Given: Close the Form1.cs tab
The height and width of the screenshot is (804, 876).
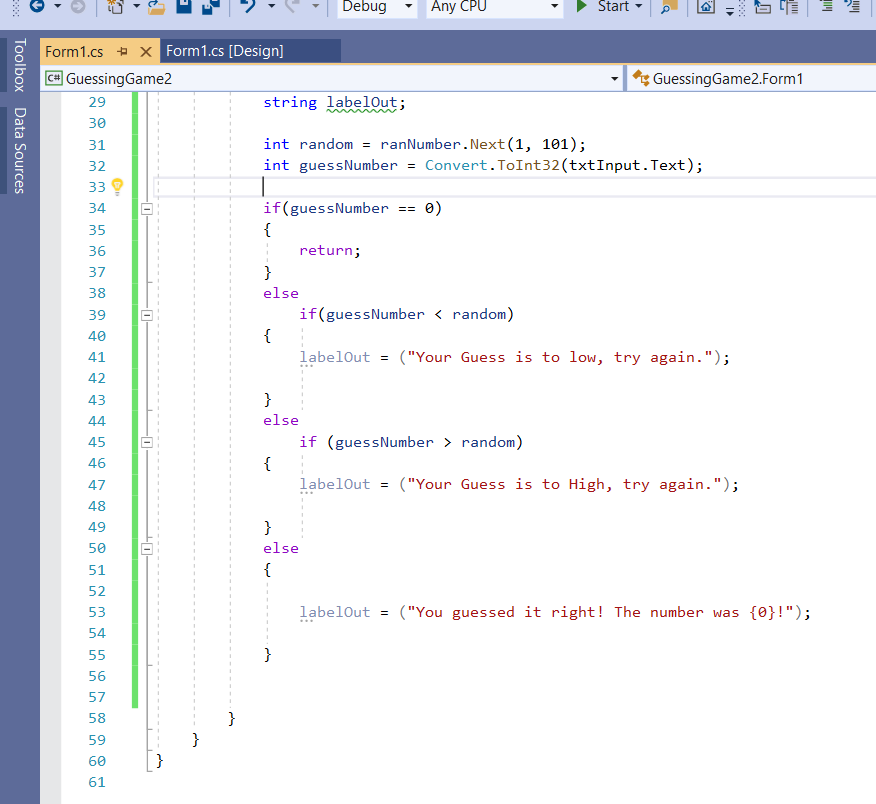Looking at the screenshot, I should [x=146, y=52].
